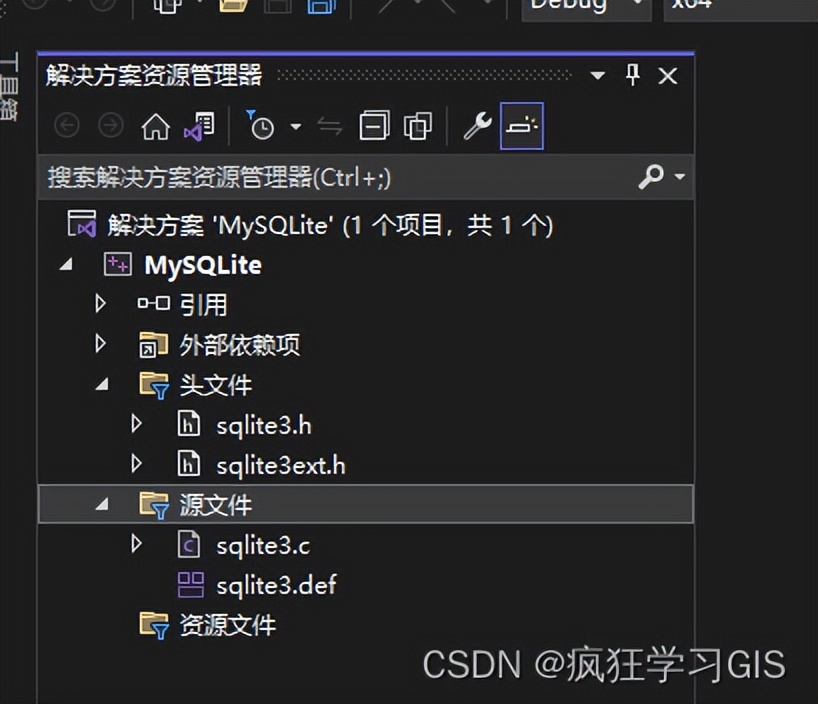Toggle the Preview Selected Items button
Viewport: 818px width, 704px height.
tap(522, 126)
